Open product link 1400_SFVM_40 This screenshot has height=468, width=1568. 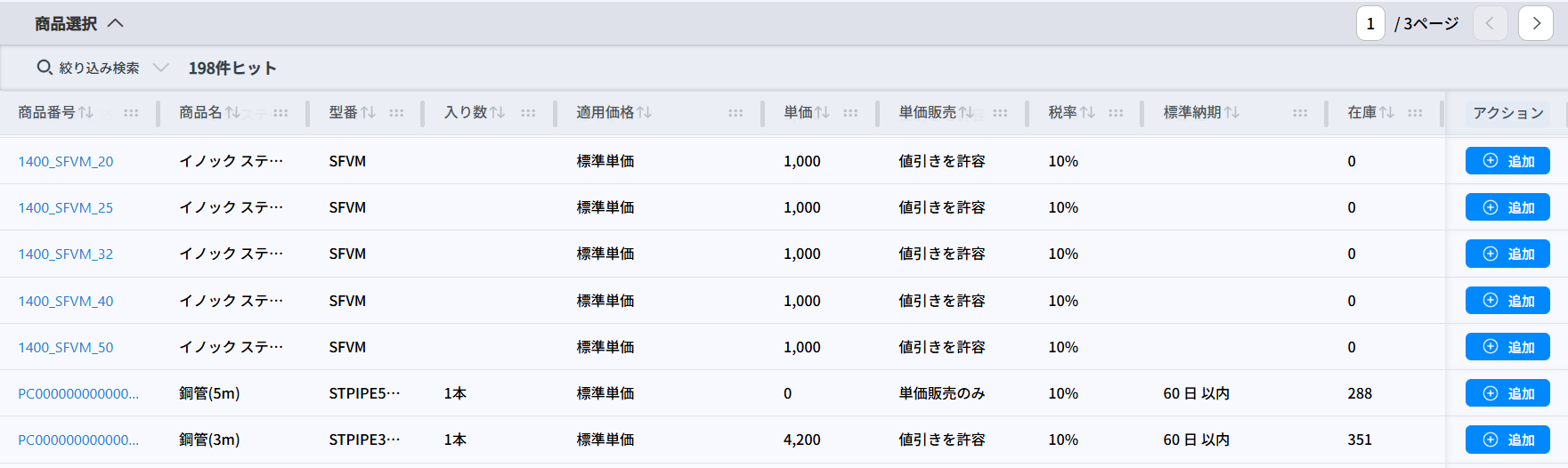coord(66,301)
